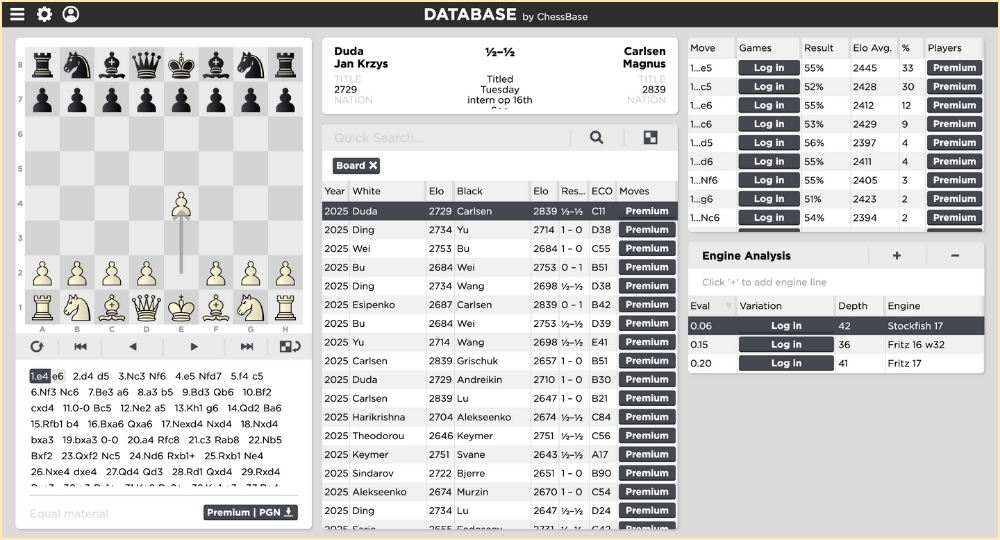The image size is (1000, 540).
Task: Click Premium moves for Theodorou vs Keymer
Action: click(x=647, y=436)
